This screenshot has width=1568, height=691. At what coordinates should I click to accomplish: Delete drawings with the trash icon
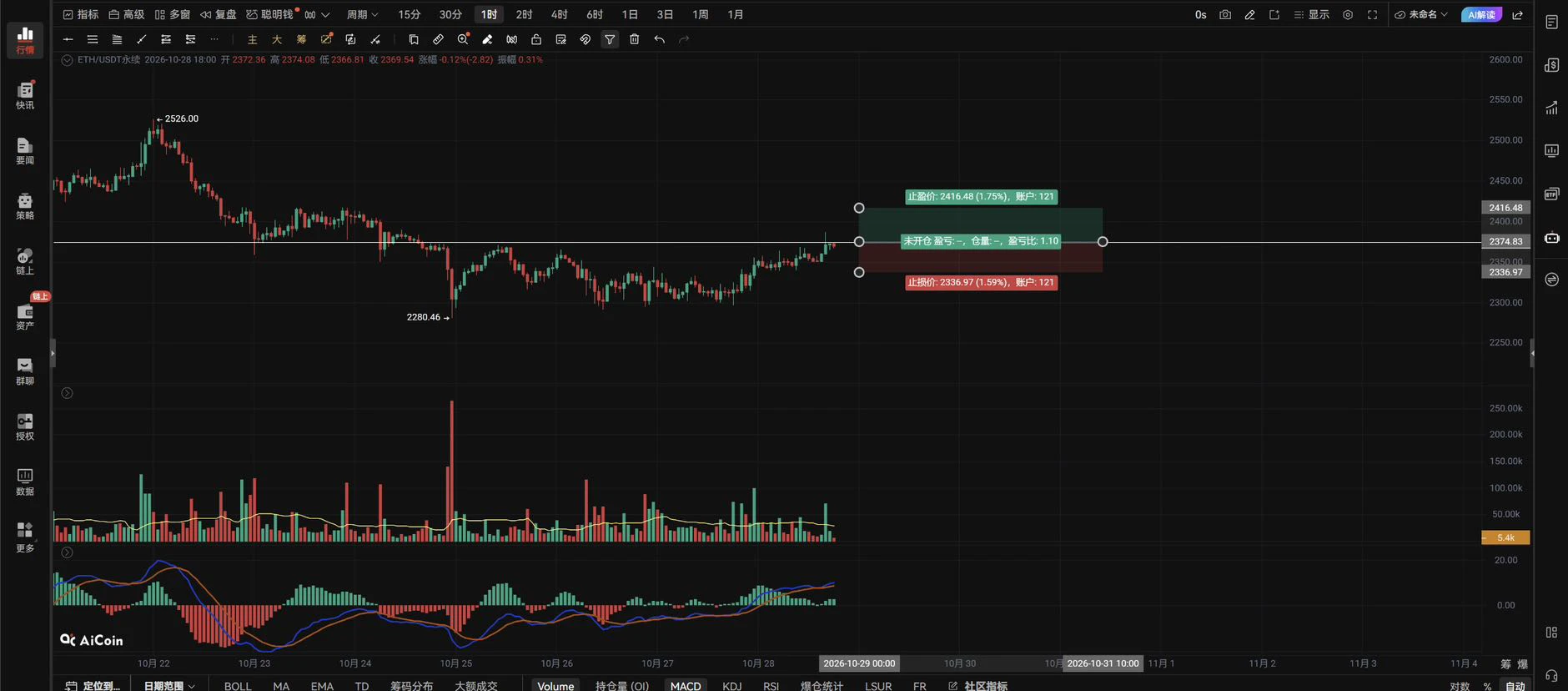point(635,39)
